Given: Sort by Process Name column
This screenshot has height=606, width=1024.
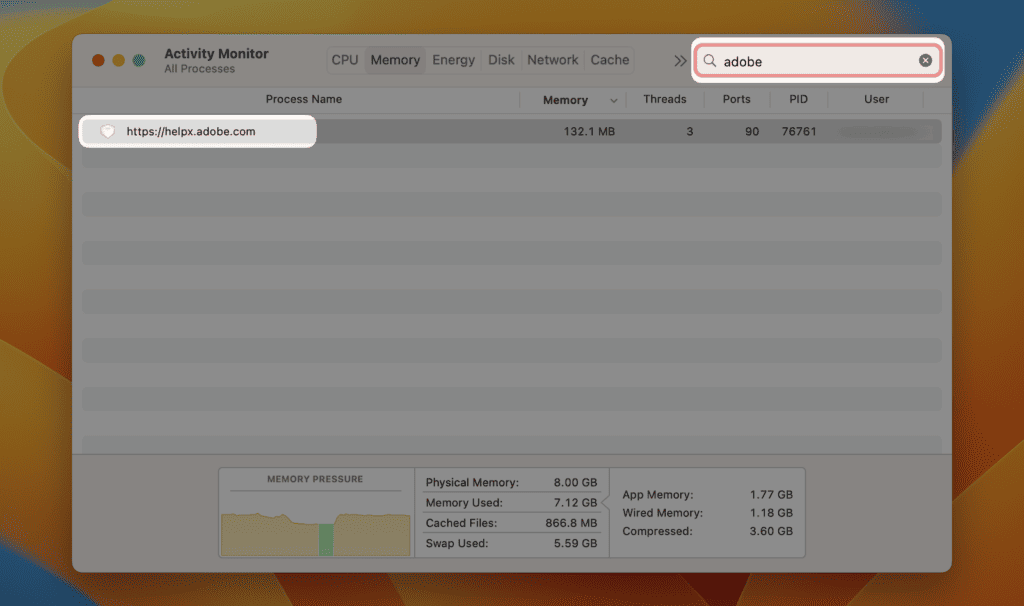Looking at the screenshot, I should click(304, 99).
